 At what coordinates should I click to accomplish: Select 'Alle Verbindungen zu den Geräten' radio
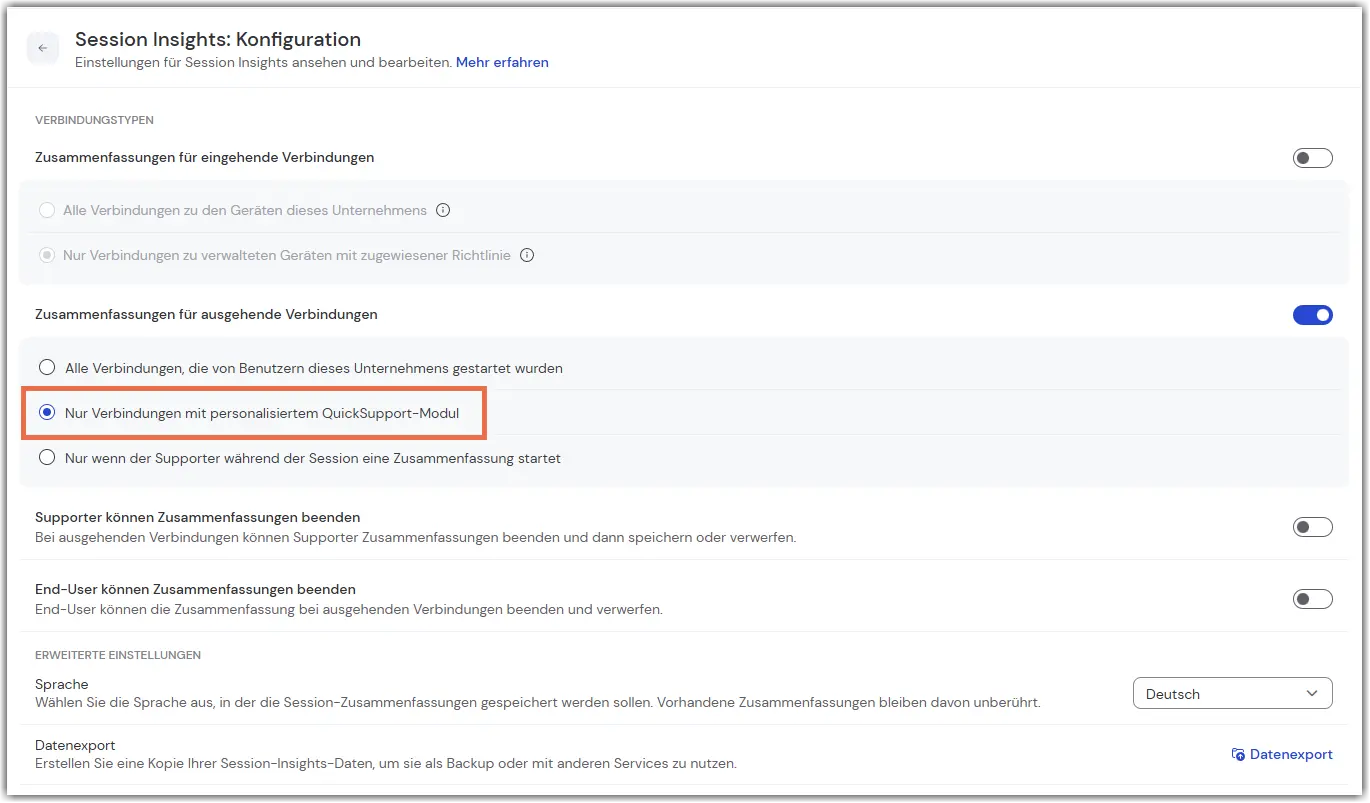tap(46, 211)
